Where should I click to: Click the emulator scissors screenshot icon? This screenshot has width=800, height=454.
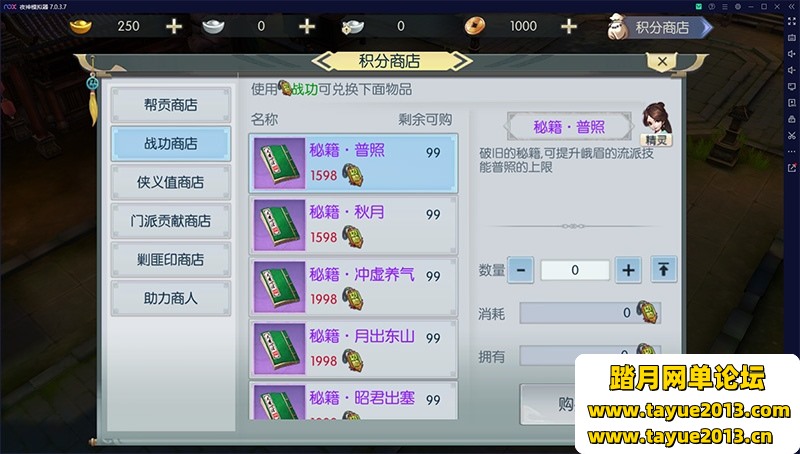[791, 136]
